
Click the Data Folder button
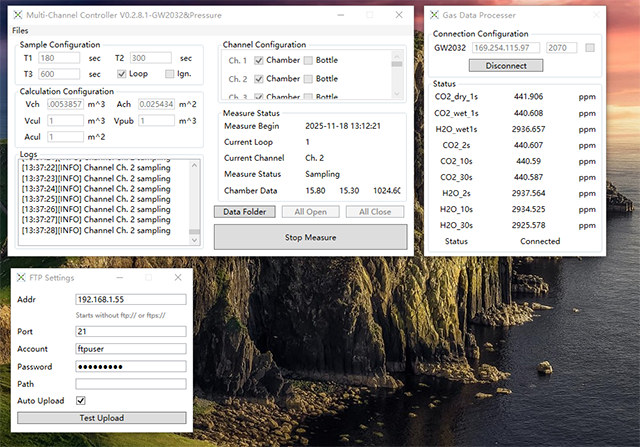[x=244, y=212]
